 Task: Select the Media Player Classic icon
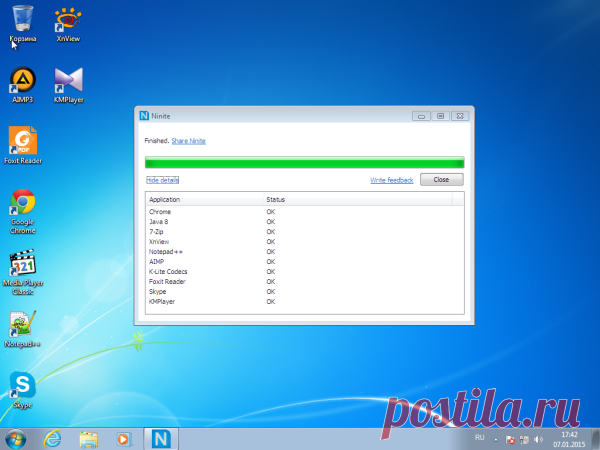(23, 272)
